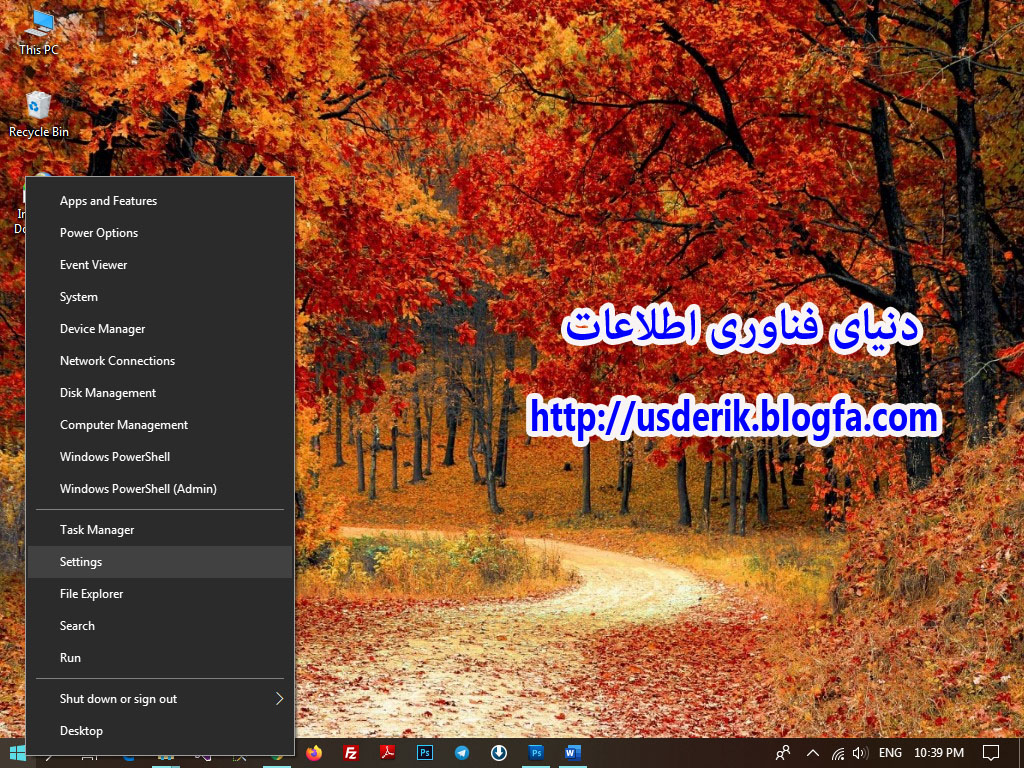Open Settings from the context menu

click(81, 562)
